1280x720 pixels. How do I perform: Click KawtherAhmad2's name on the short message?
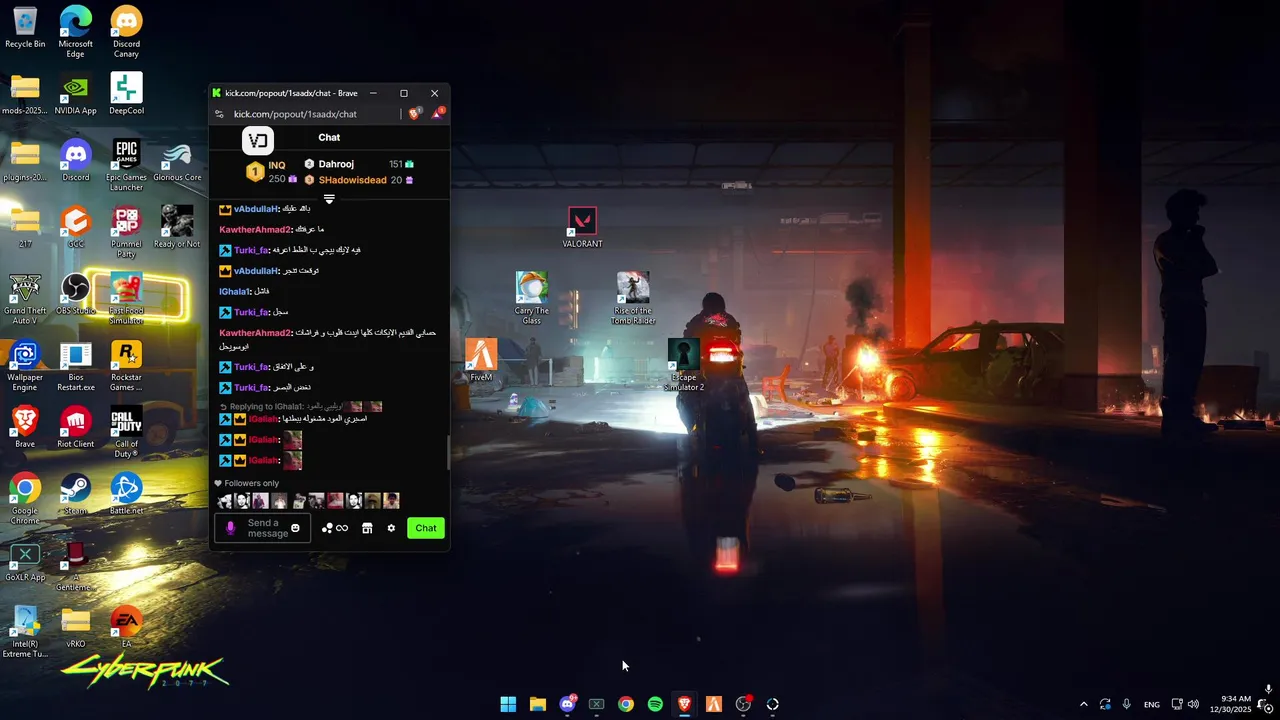(255, 230)
